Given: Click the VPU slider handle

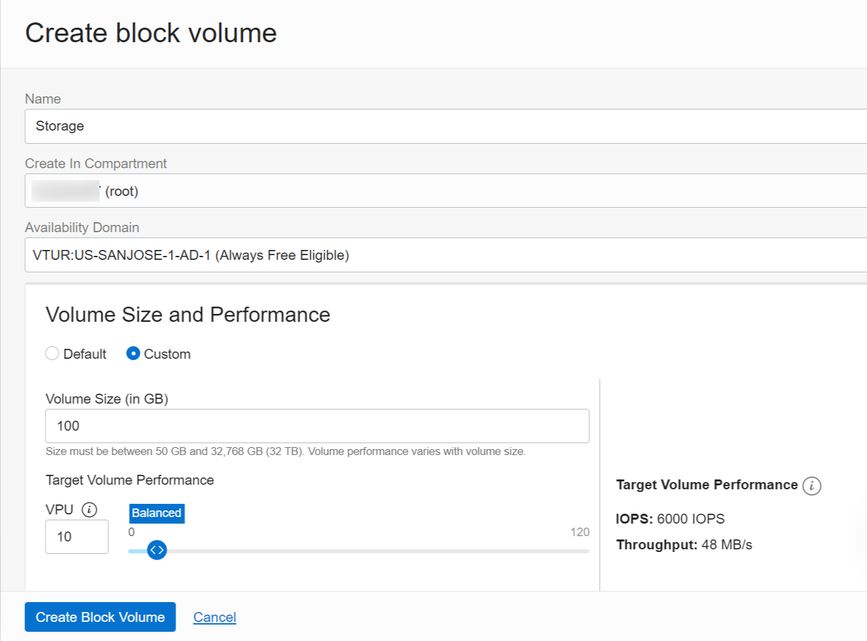Looking at the screenshot, I should pos(157,550).
